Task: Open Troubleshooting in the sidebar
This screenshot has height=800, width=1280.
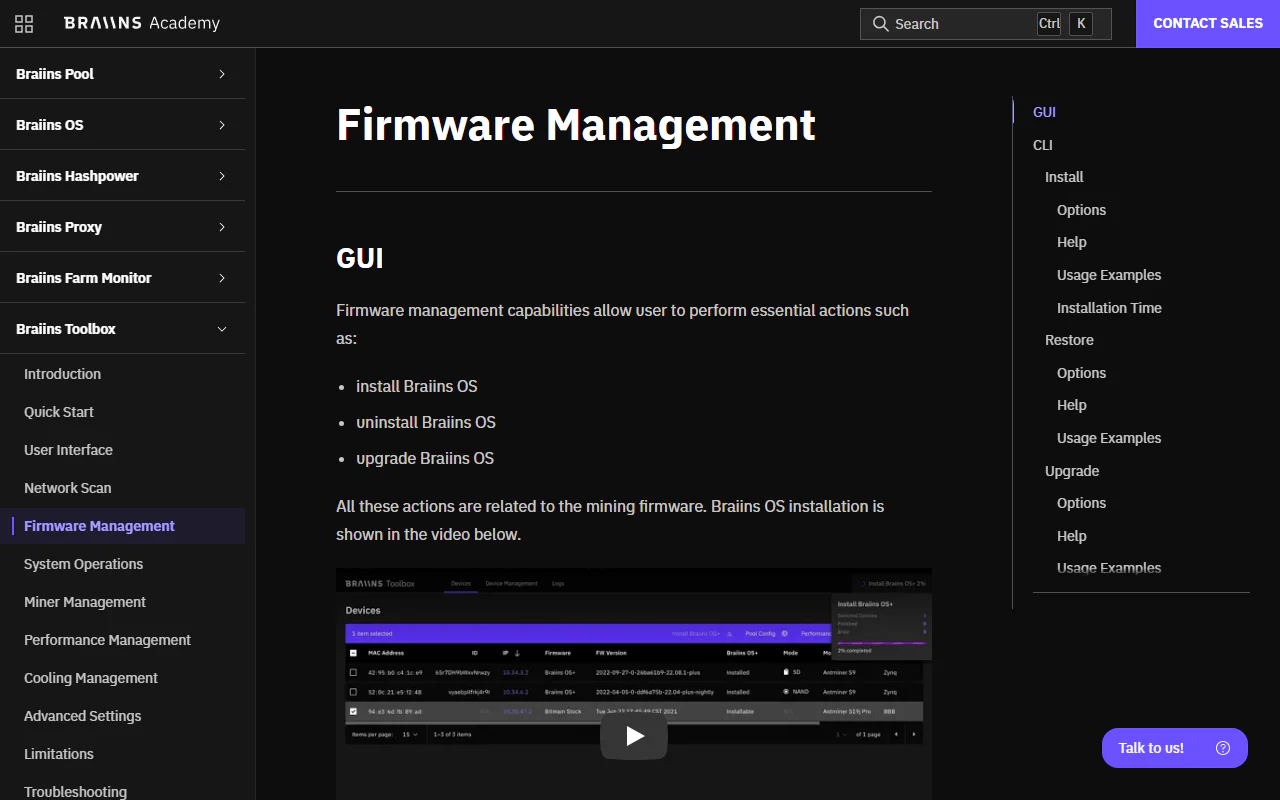Action: tap(75, 791)
